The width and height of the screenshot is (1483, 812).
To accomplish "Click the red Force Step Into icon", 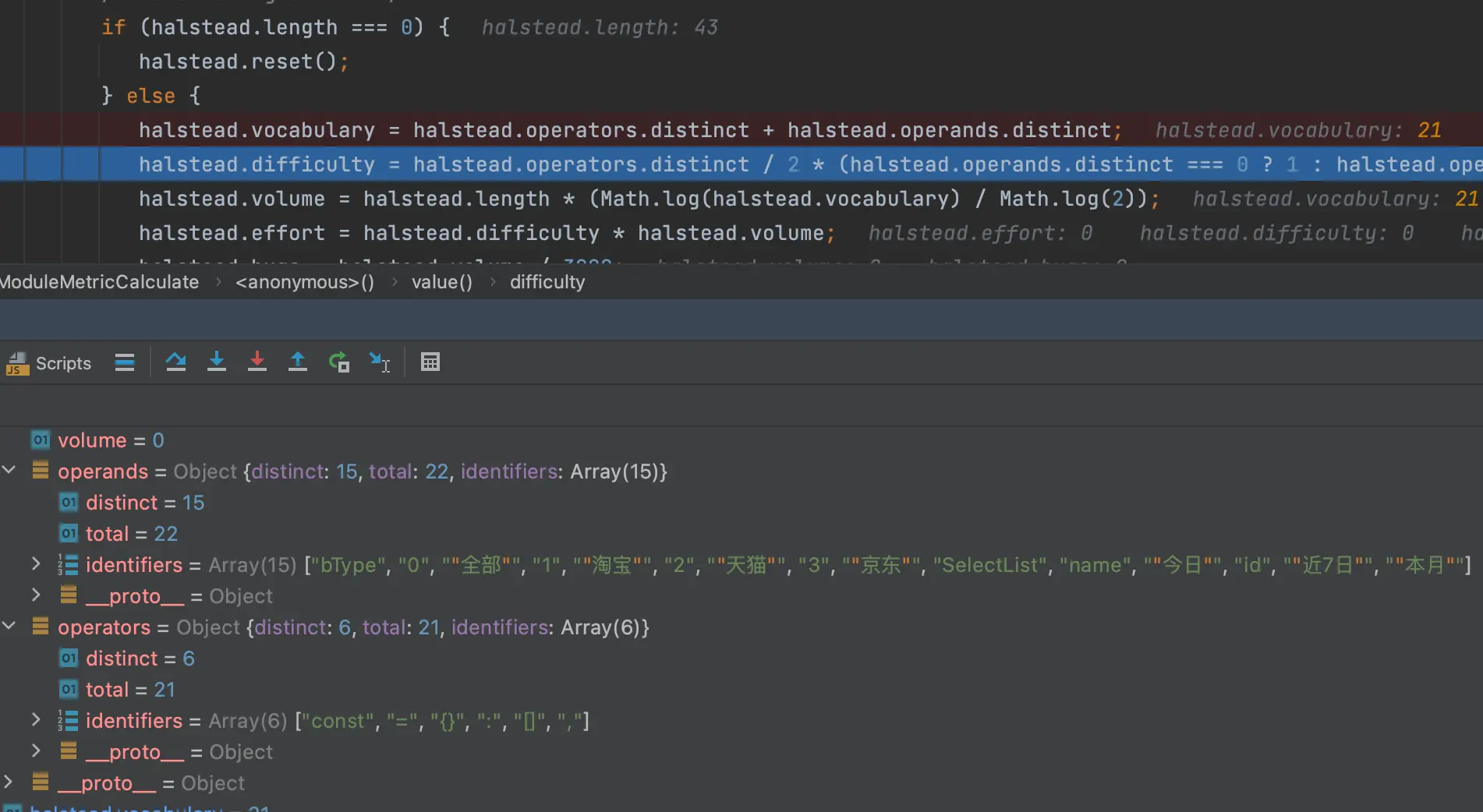I will pos(257,362).
